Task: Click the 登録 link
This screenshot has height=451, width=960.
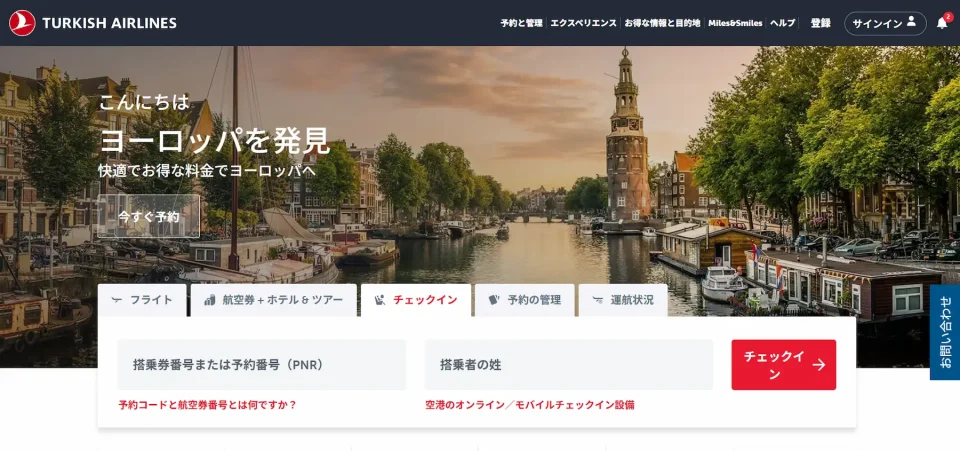Action: point(820,23)
